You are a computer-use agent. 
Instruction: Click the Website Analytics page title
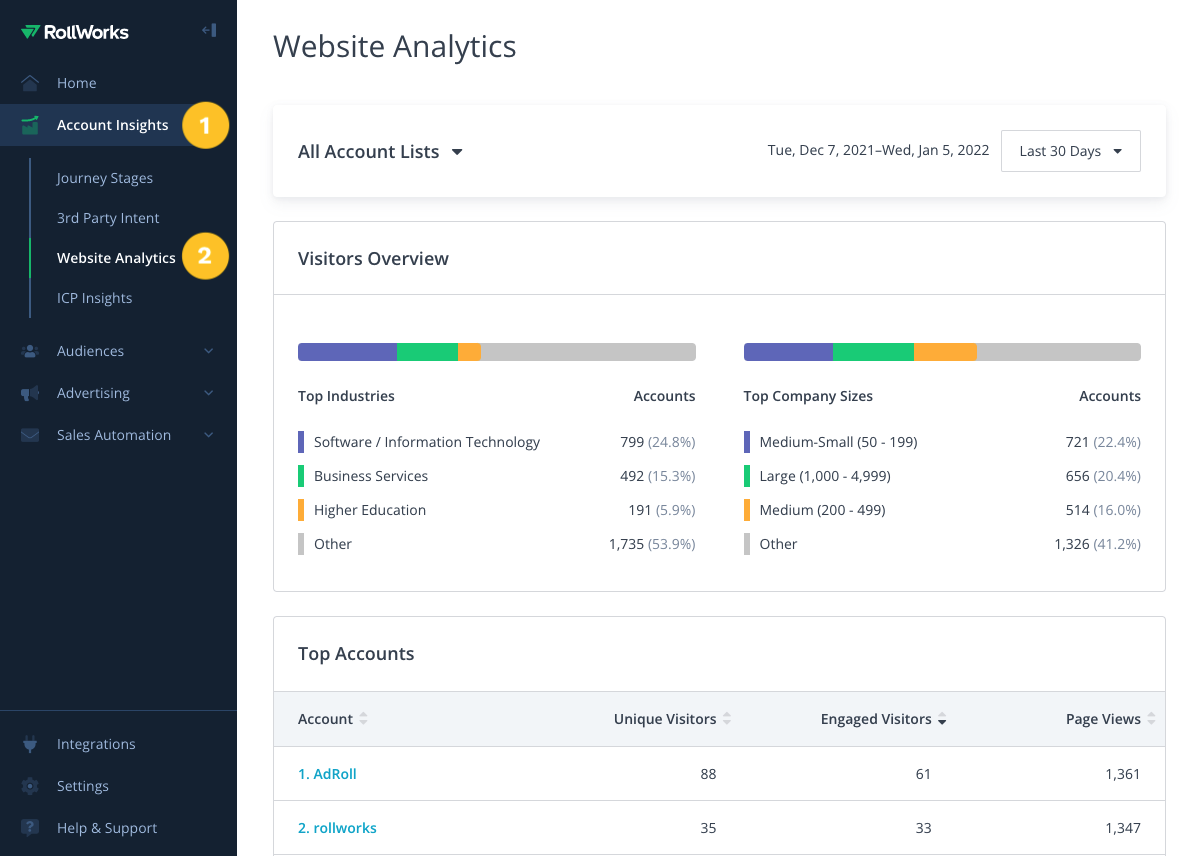click(x=394, y=47)
